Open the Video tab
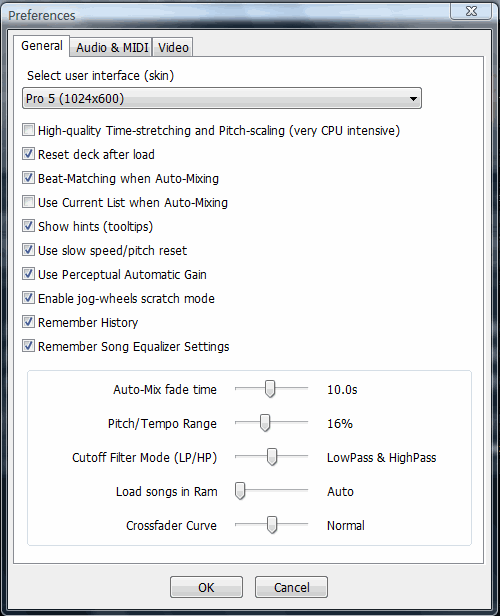500x616 pixels. click(173, 48)
